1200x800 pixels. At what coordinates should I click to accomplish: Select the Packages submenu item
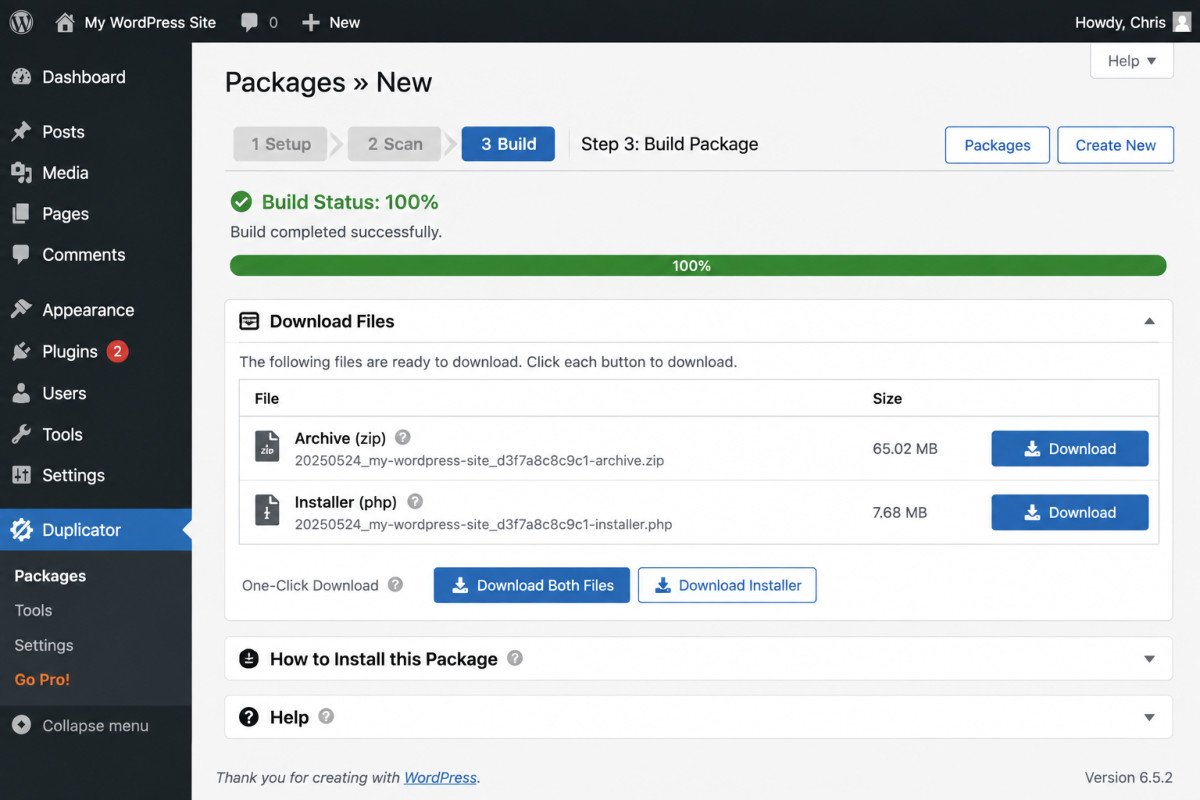50,576
